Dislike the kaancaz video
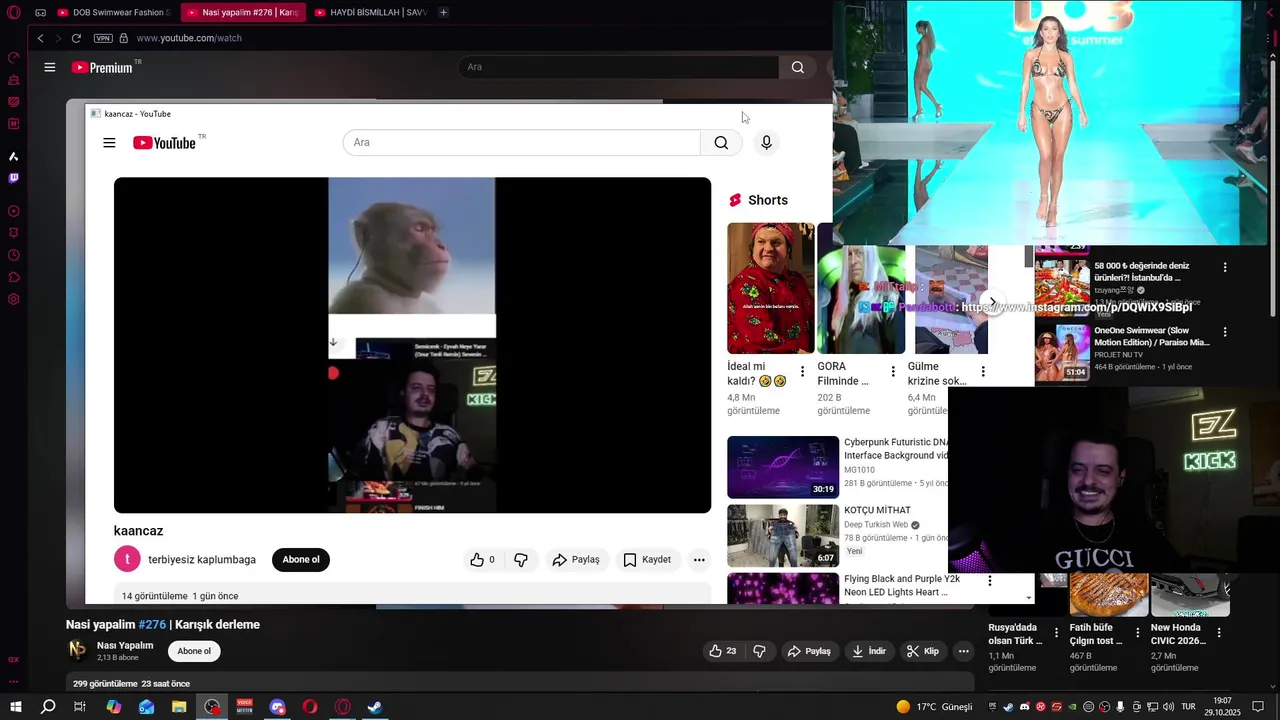Screen dimensions: 1280x720 click(x=521, y=560)
